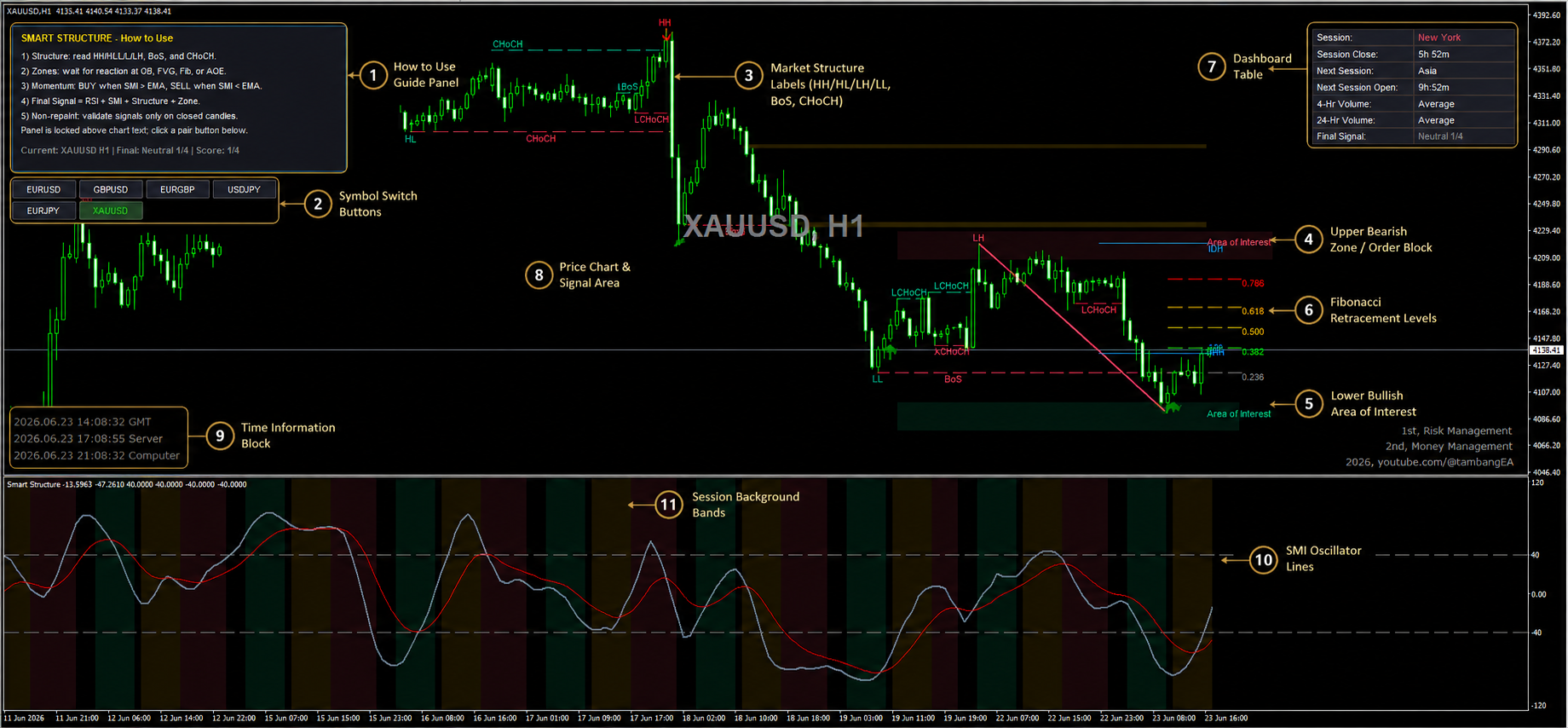Click the Final Signal row in dashboard
The width and height of the screenshot is (1568, 728).
coord(1414,136)
